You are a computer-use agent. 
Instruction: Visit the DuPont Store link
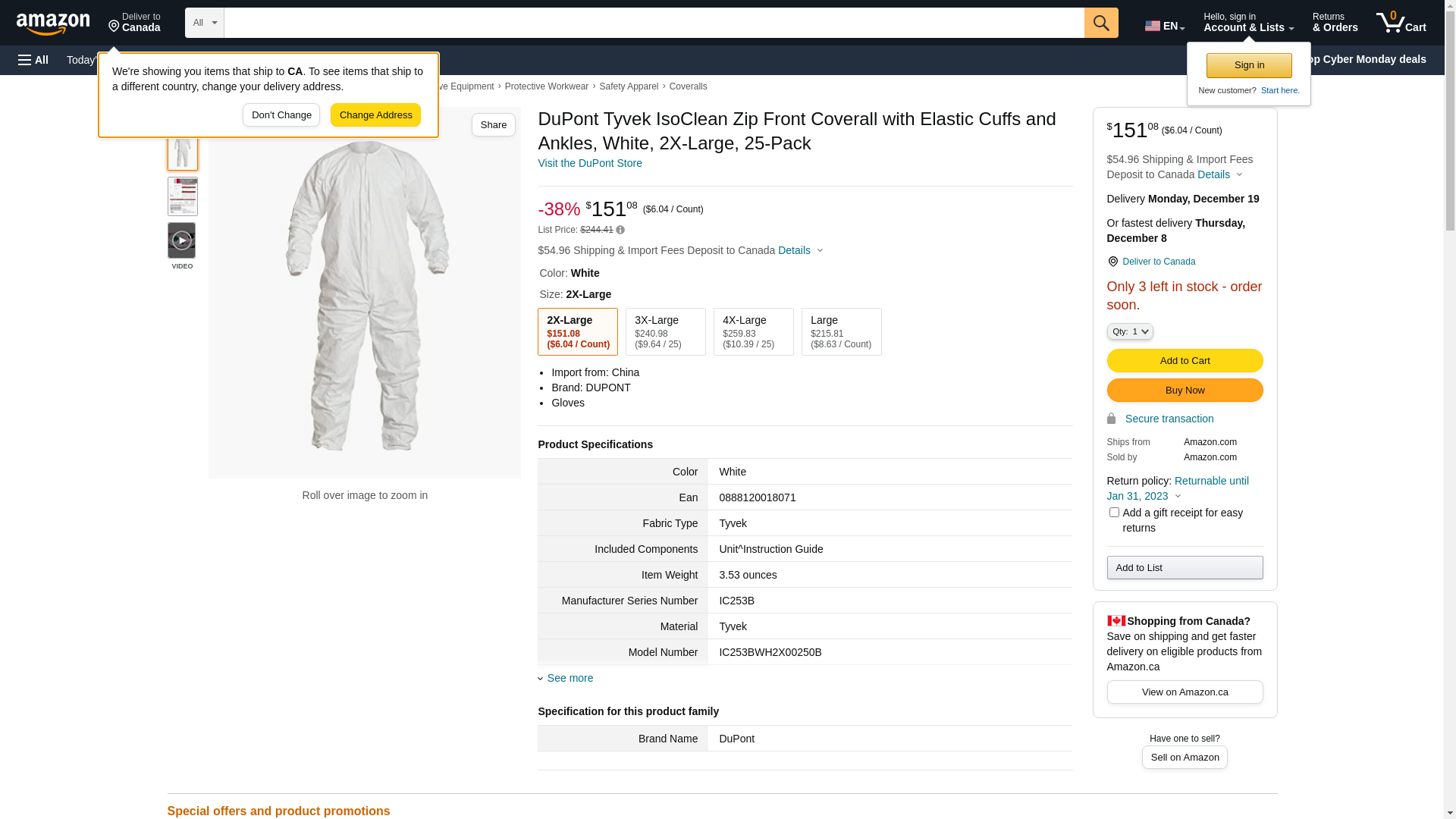tap(589, 163)
